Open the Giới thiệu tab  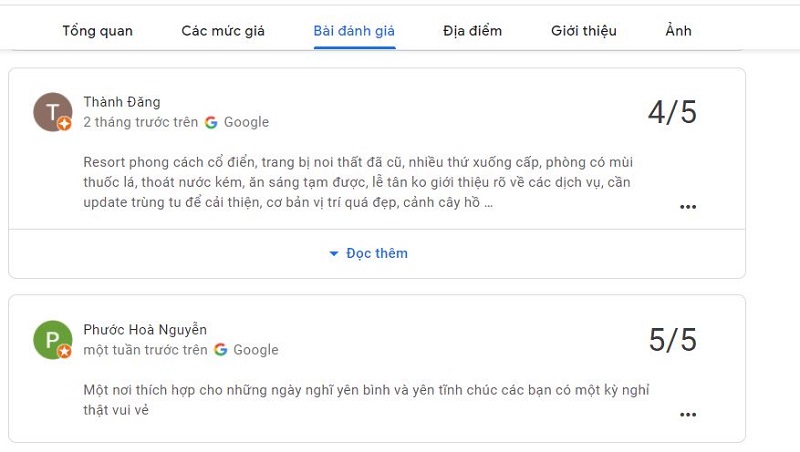tap(584, 31)
